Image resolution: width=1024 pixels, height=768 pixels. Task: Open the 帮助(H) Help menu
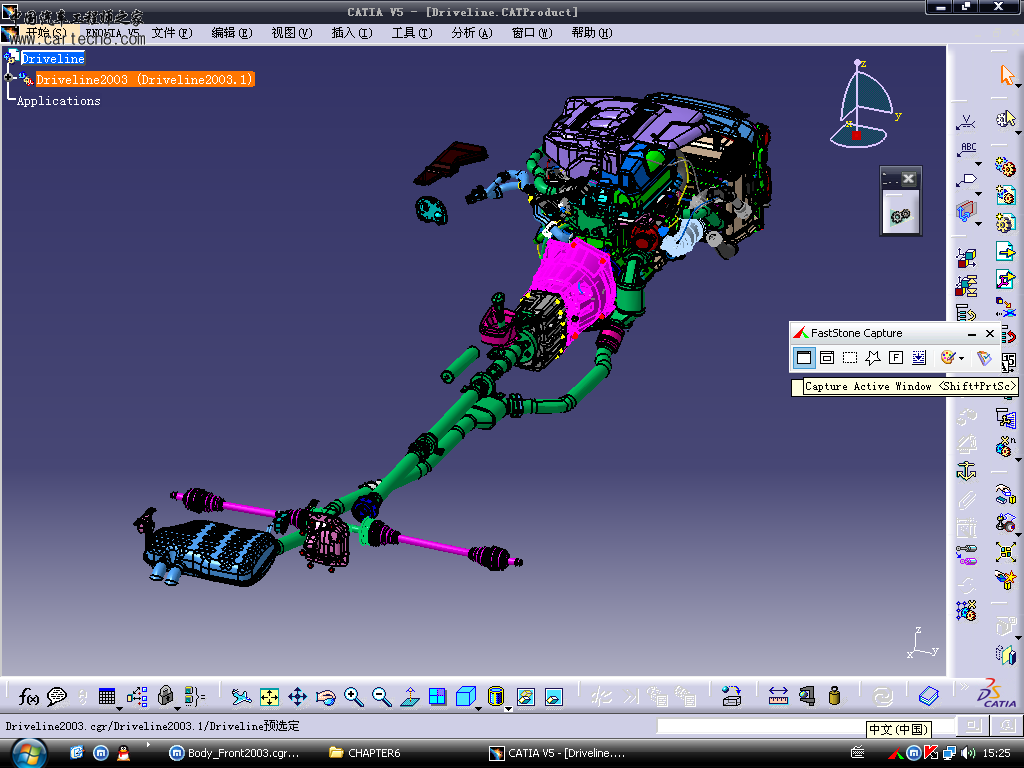pos(592,33)
